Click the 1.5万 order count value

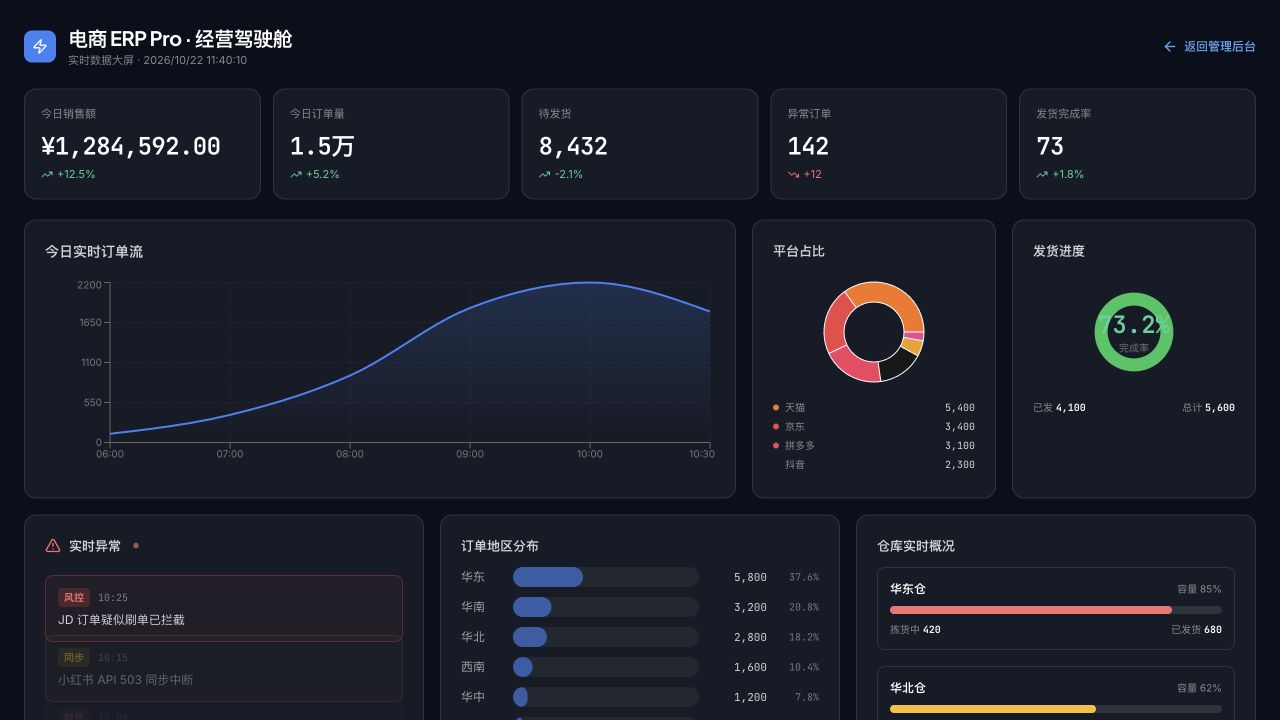click(x=322, y=146)
